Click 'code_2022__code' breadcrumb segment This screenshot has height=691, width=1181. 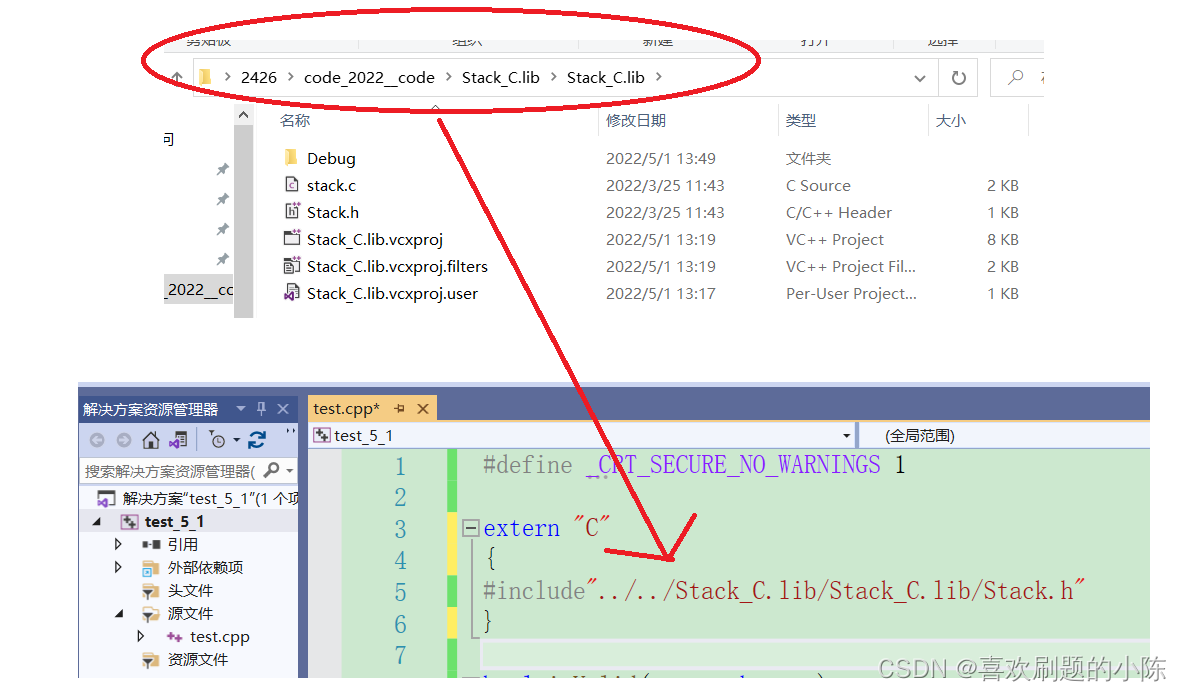pos(369,78)
